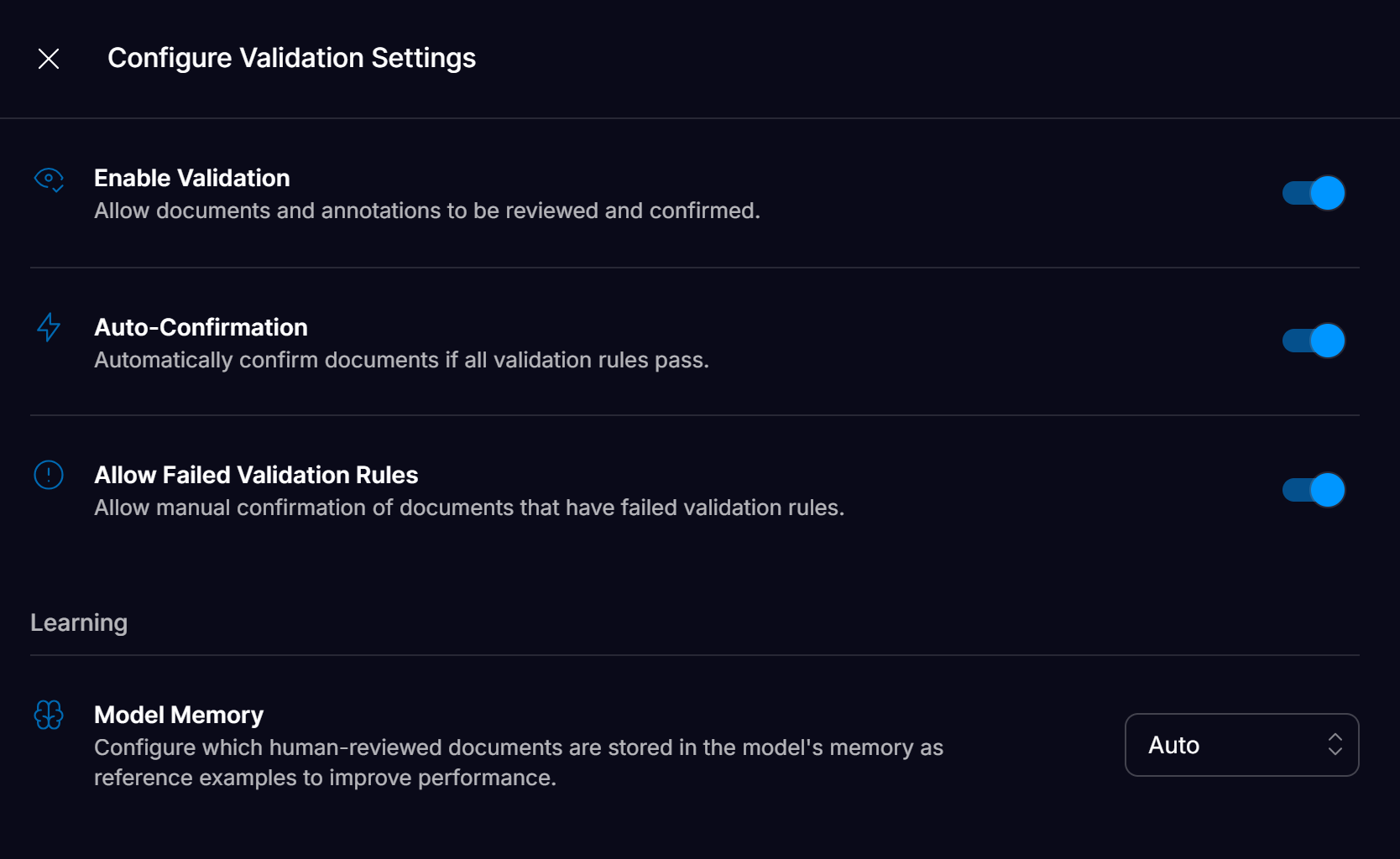Screen dimensions: 1400x859
Task: Toggle Allow Failed Validation Rules off
Action: coord(1313,490)
